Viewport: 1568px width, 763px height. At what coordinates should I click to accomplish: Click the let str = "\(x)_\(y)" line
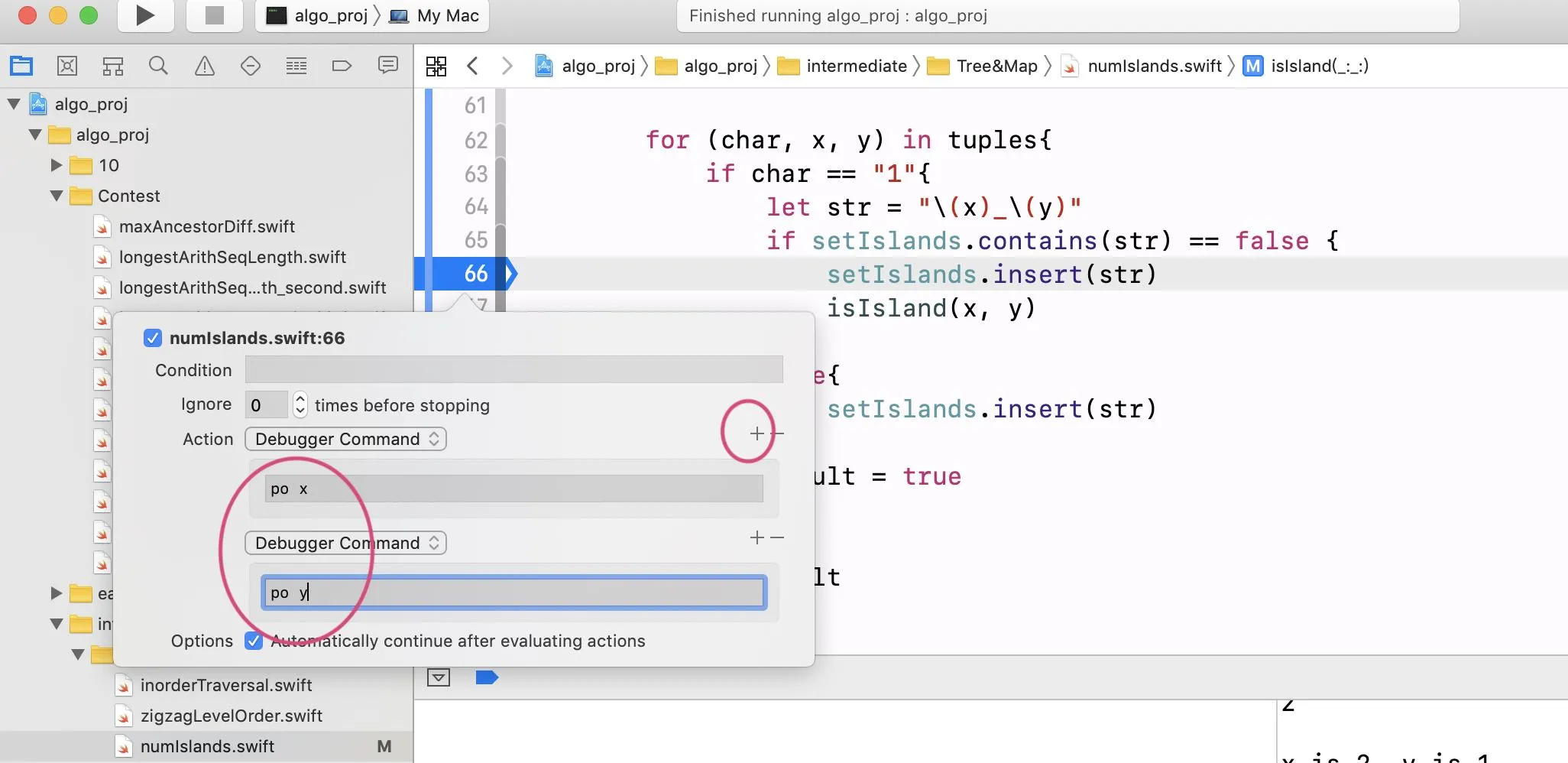(924, 207)
